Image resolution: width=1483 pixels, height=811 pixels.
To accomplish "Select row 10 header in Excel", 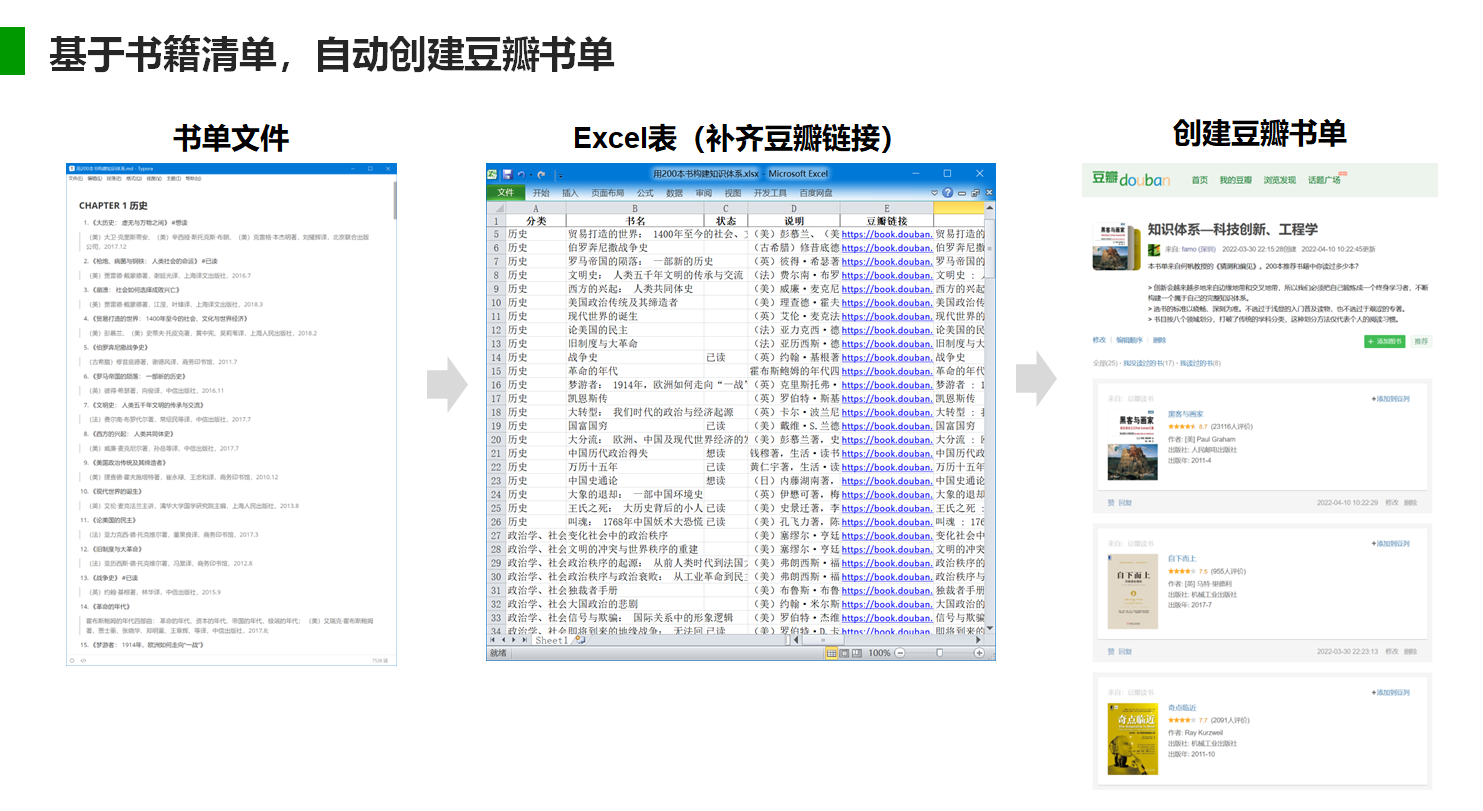I will click(x=496, y=302).
